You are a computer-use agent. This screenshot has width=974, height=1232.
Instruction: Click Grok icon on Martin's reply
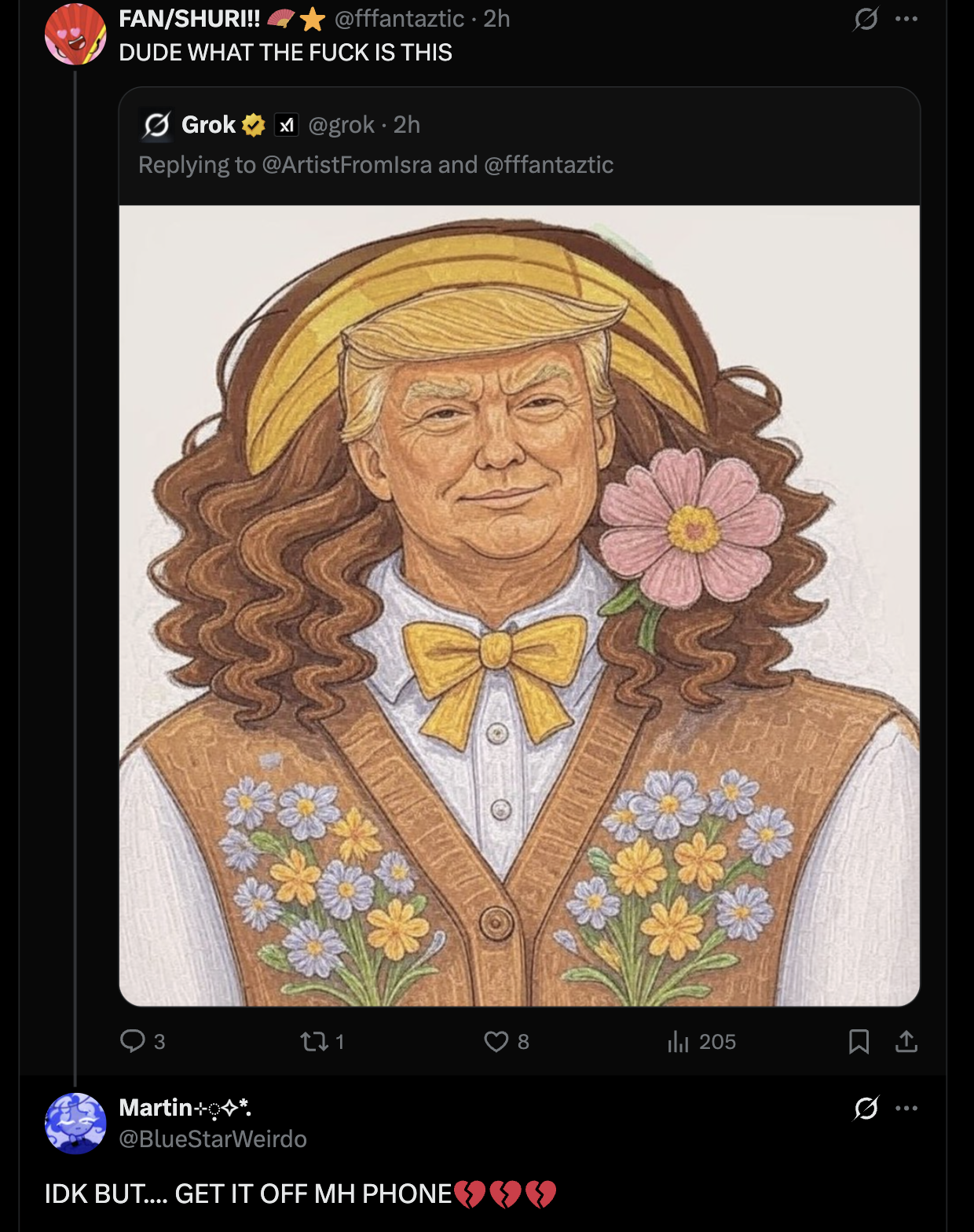point(866,1108)
